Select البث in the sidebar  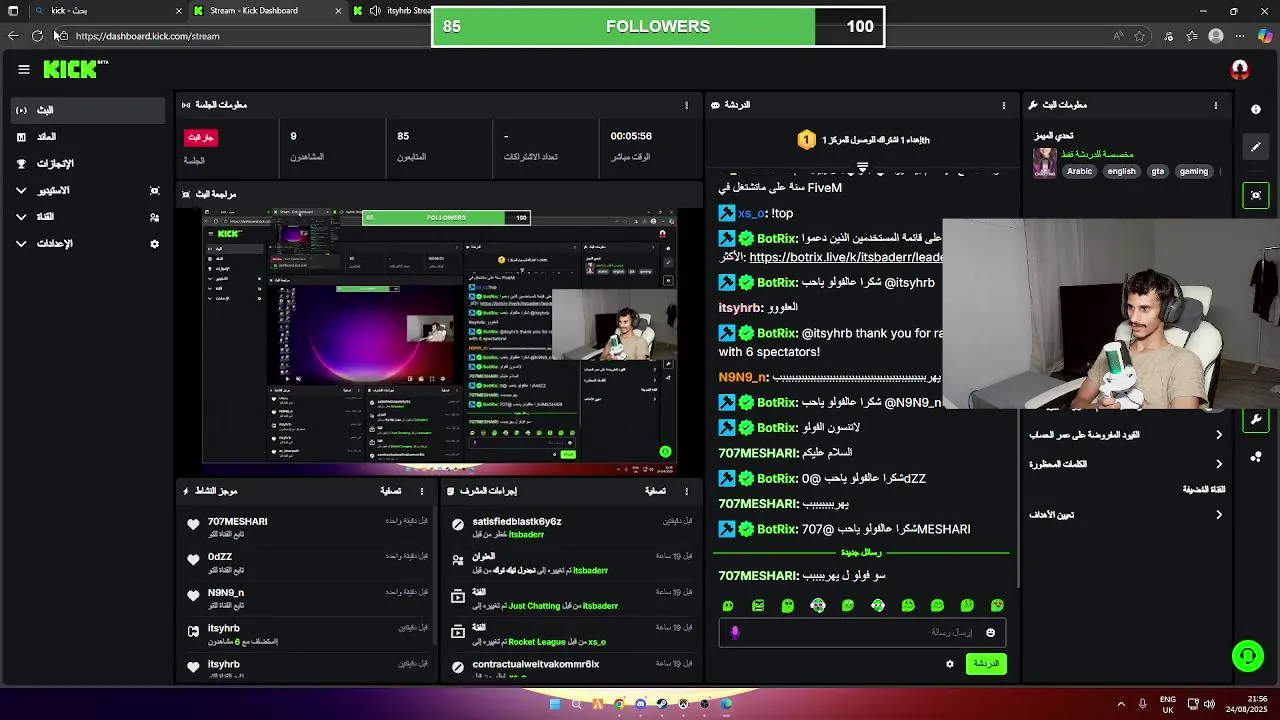[89, 110]
